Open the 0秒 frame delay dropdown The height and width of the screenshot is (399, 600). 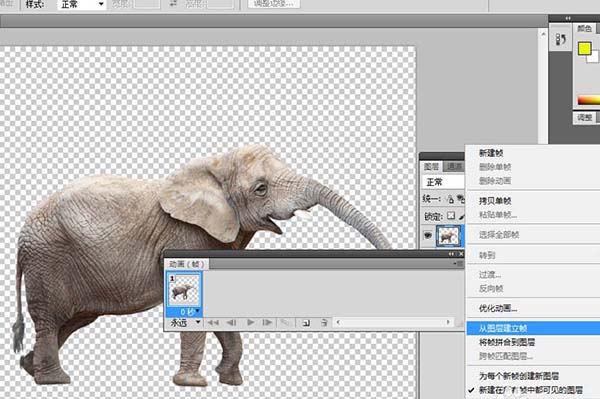point(189,311)
